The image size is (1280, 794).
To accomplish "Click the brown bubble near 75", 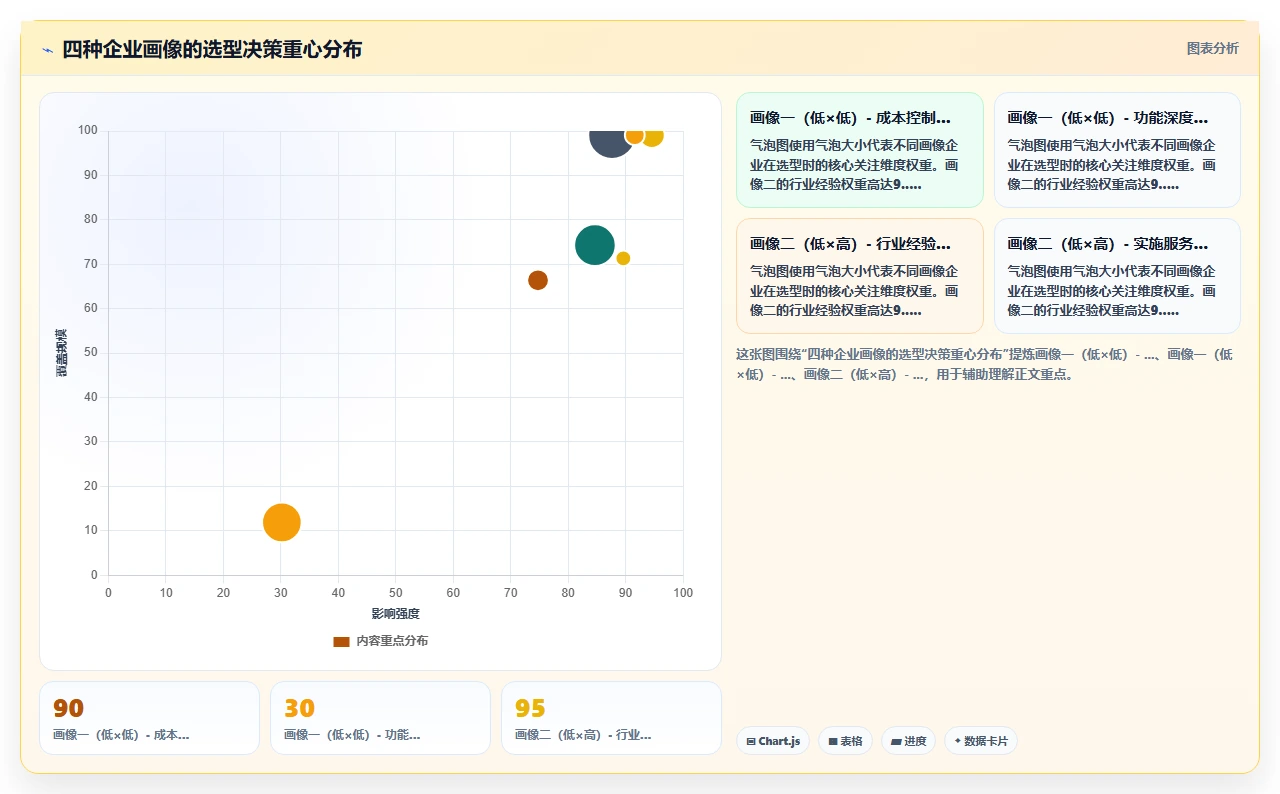I will (x=538, y=280).
